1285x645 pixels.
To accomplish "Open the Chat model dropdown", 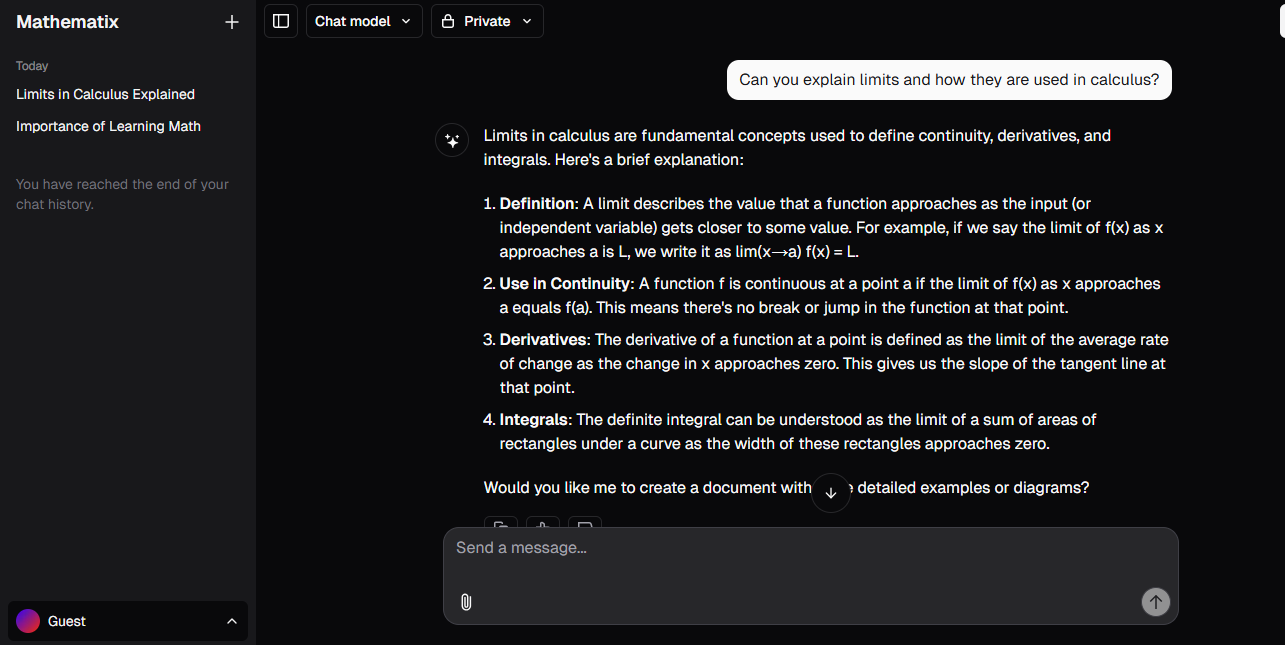I will pyautogui.click(x=364, y=21).
